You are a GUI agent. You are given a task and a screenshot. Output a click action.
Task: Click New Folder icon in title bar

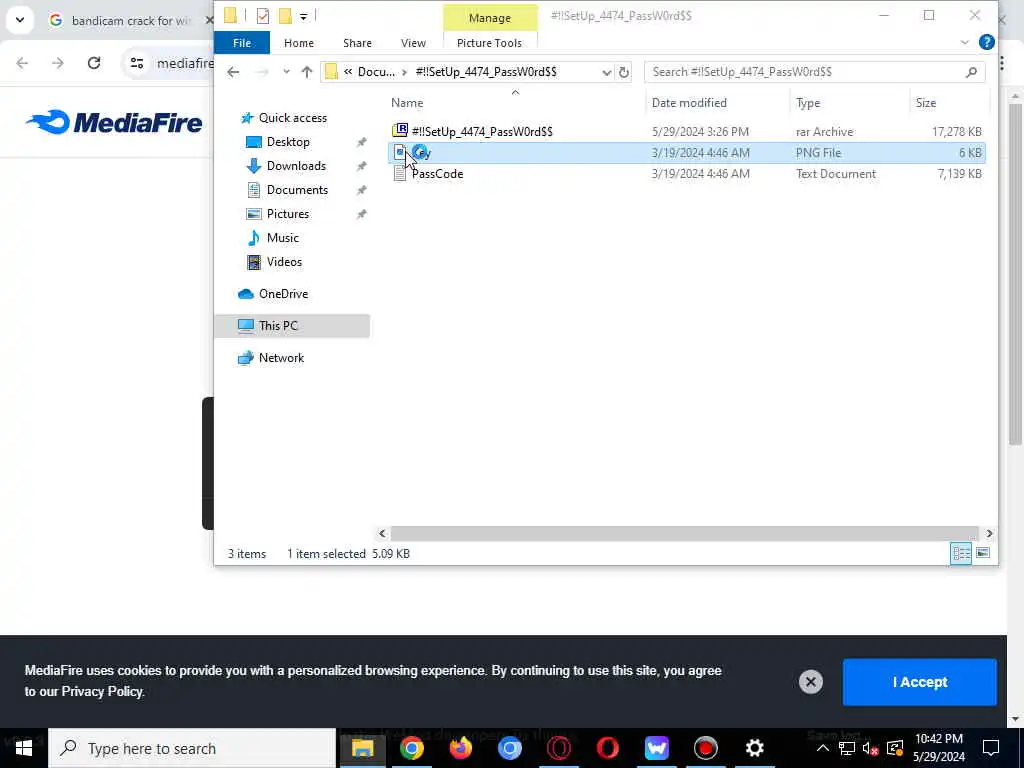285,16
